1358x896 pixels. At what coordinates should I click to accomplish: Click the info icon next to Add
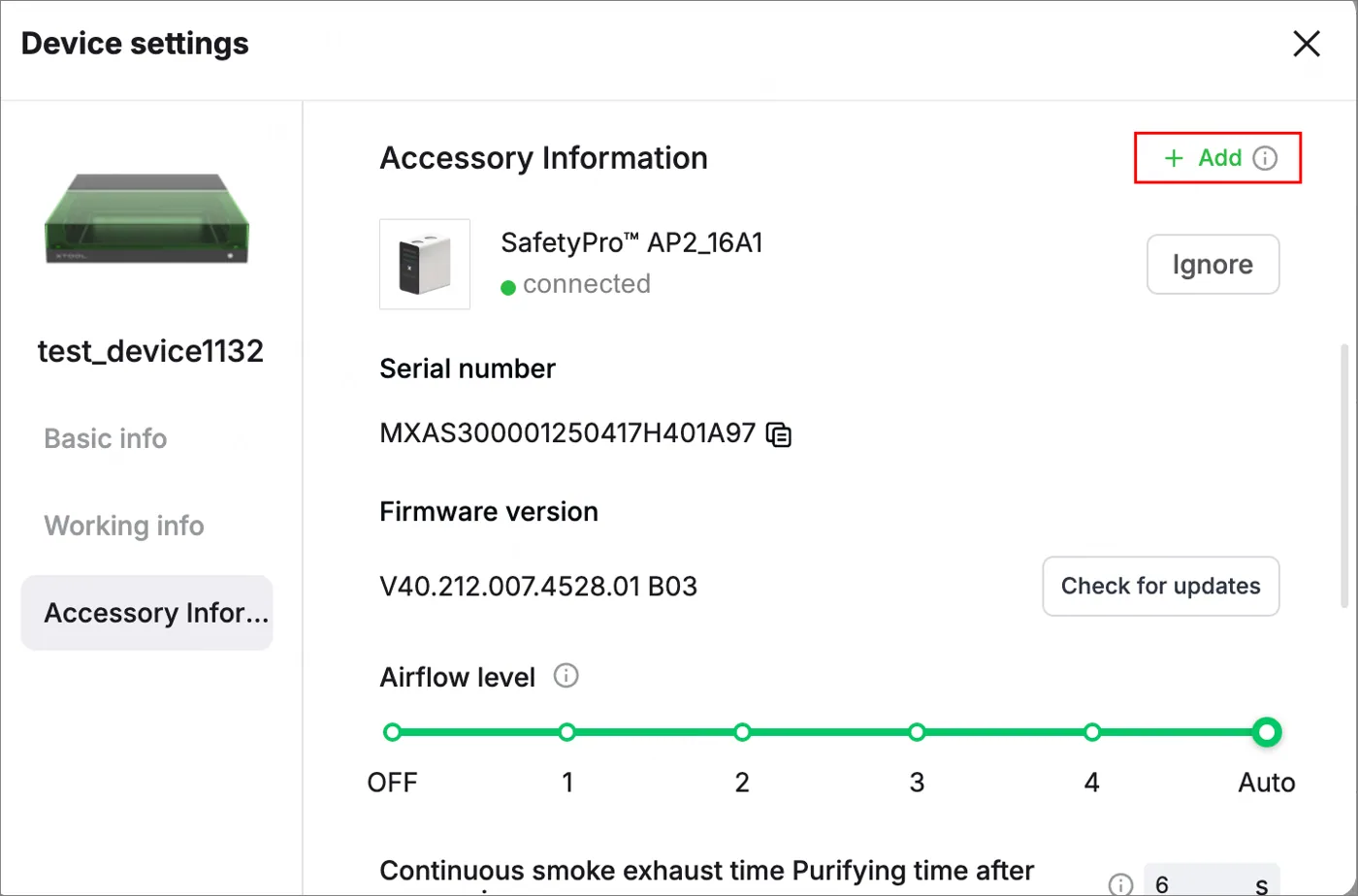click(x=1265, y=158)
